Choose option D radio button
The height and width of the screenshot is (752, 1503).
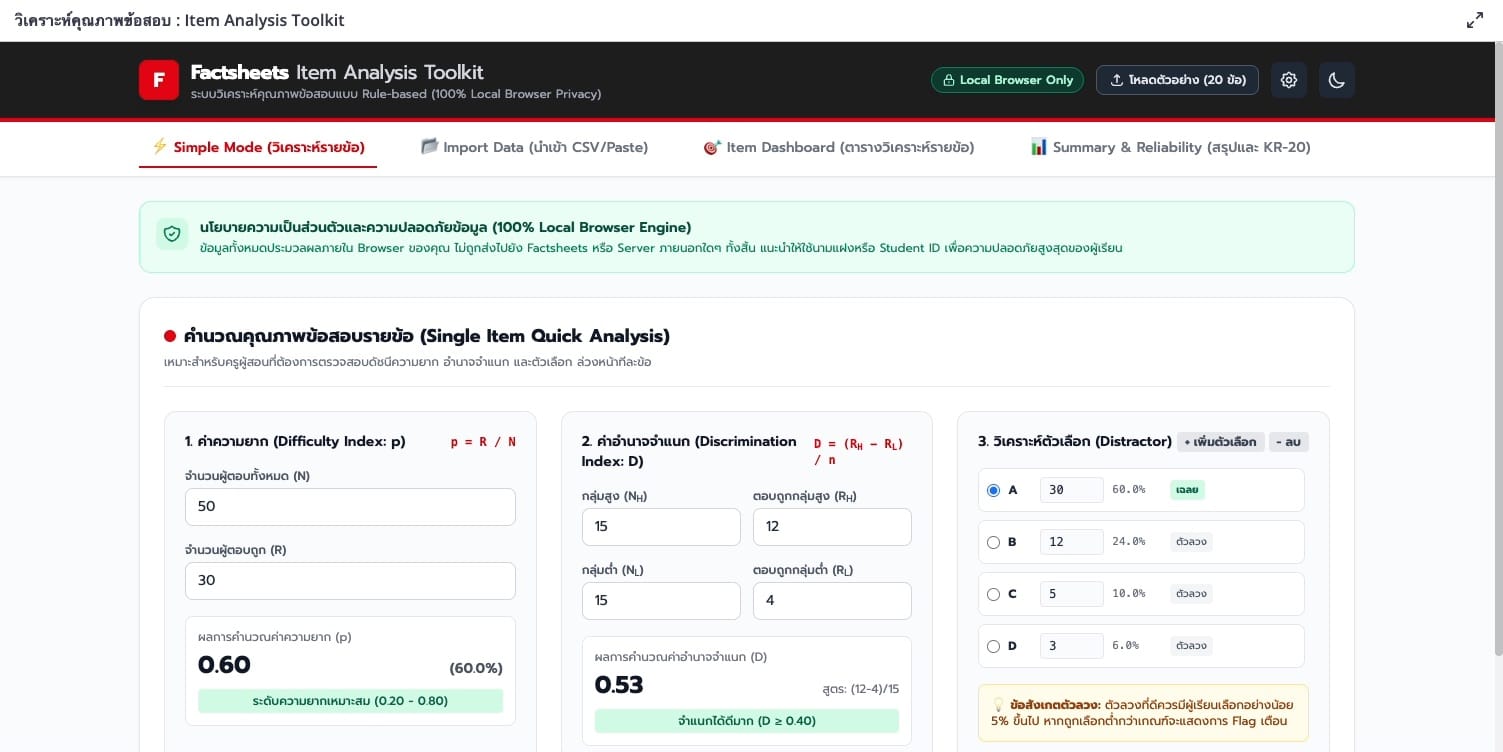[x=993, y=646]
